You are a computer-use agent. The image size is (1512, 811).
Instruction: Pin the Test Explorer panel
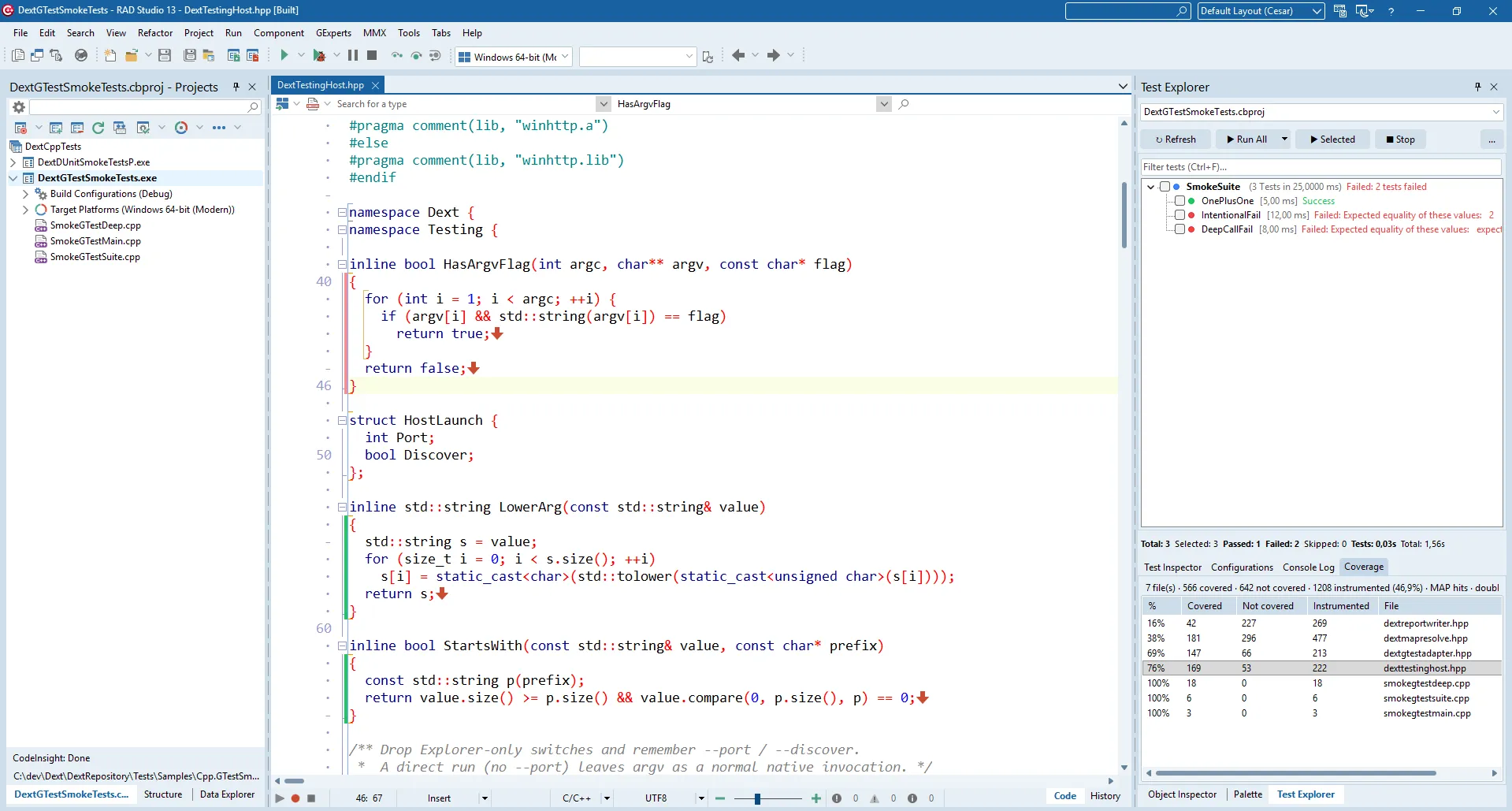coord(1478,87)
